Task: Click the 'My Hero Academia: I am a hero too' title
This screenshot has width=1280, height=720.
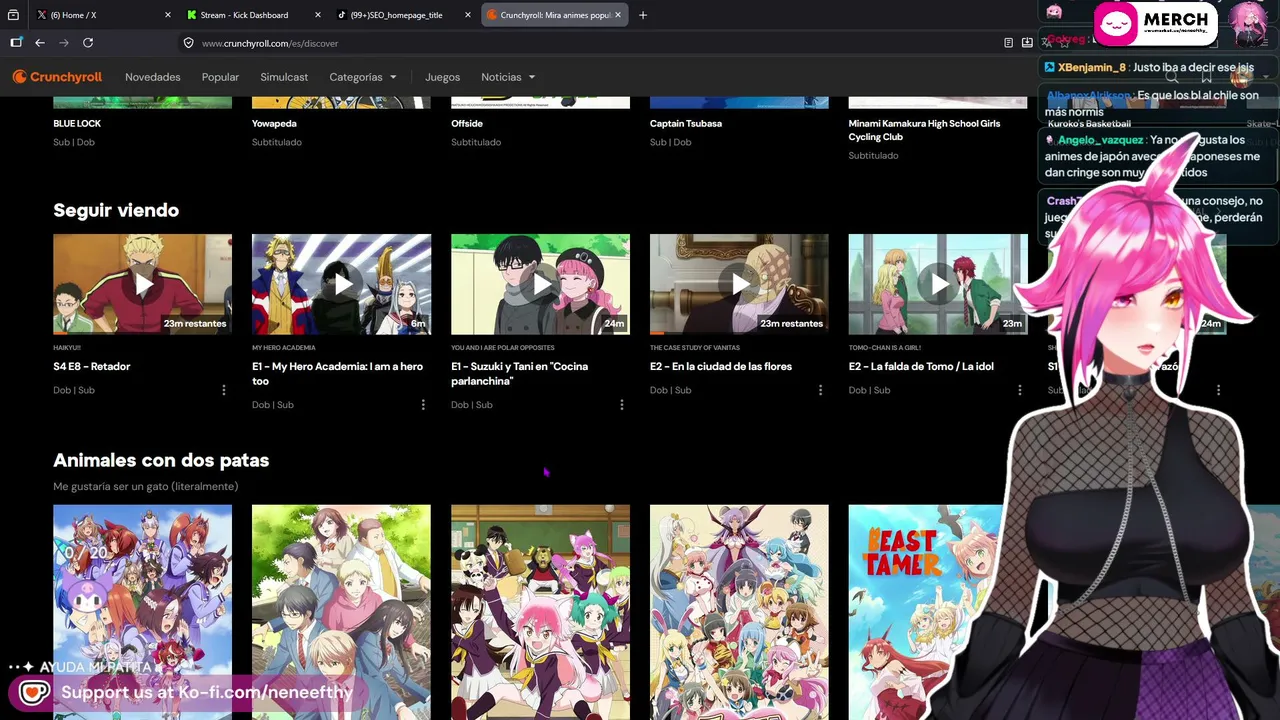Action: (337, 374)
